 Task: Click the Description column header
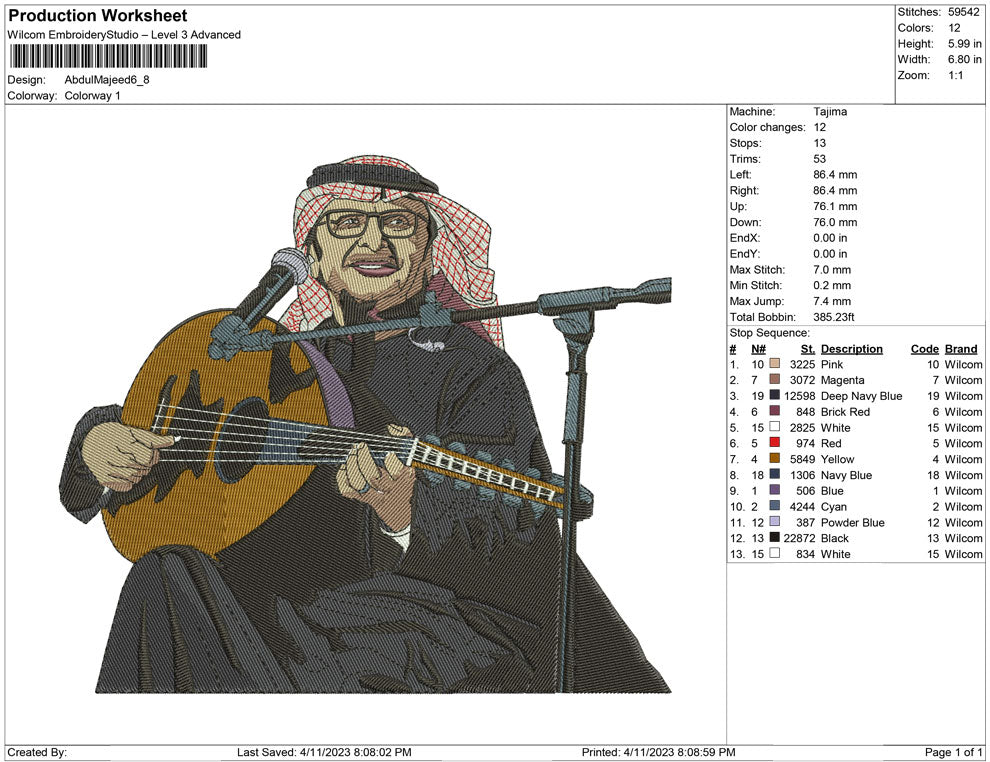(852, 349)
